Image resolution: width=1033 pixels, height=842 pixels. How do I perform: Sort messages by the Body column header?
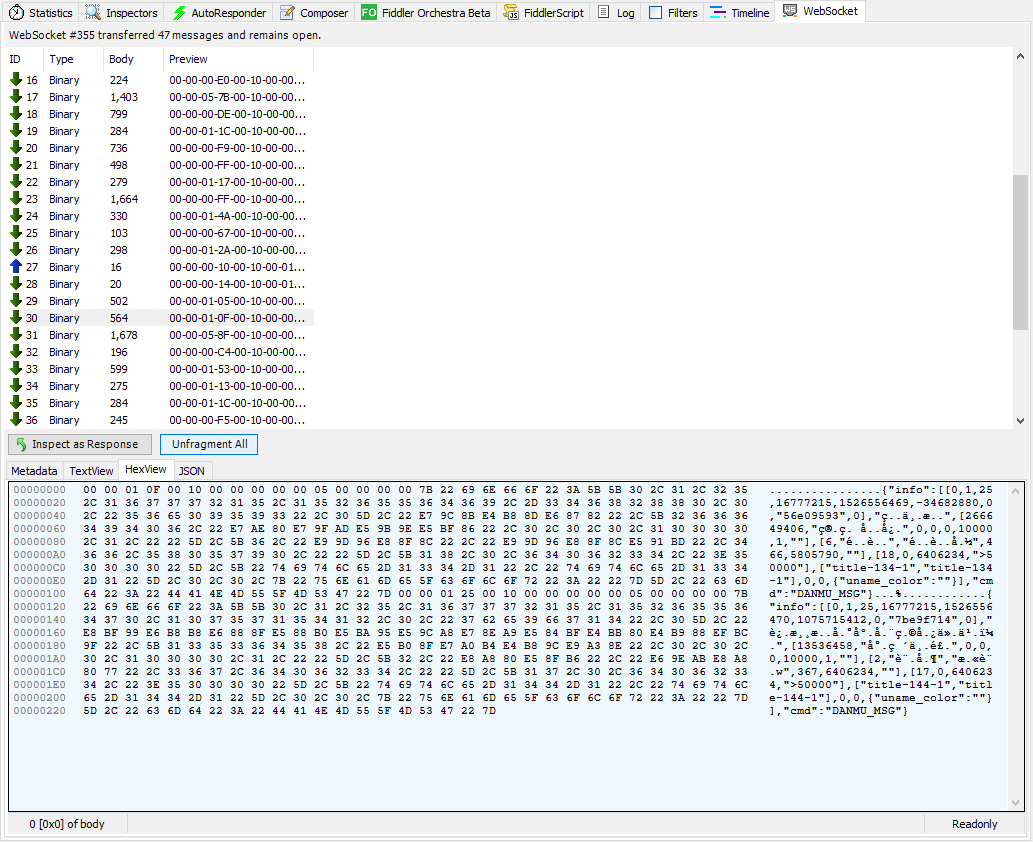click(x=122, y=59)
